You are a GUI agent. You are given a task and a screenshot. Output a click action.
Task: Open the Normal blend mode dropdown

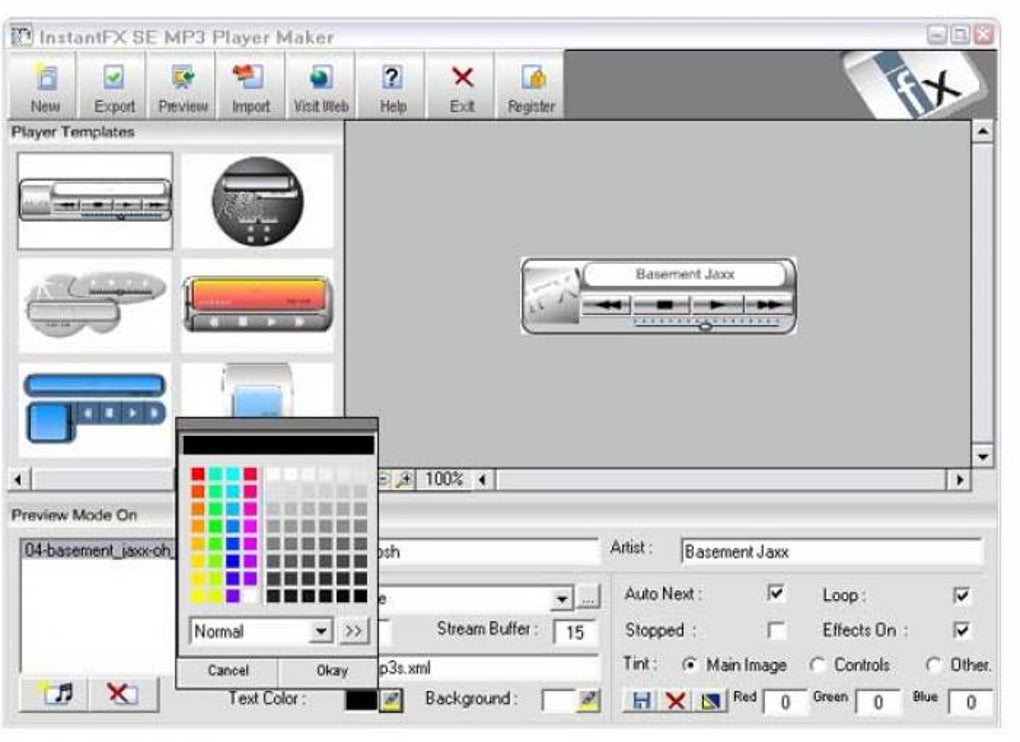322,631
